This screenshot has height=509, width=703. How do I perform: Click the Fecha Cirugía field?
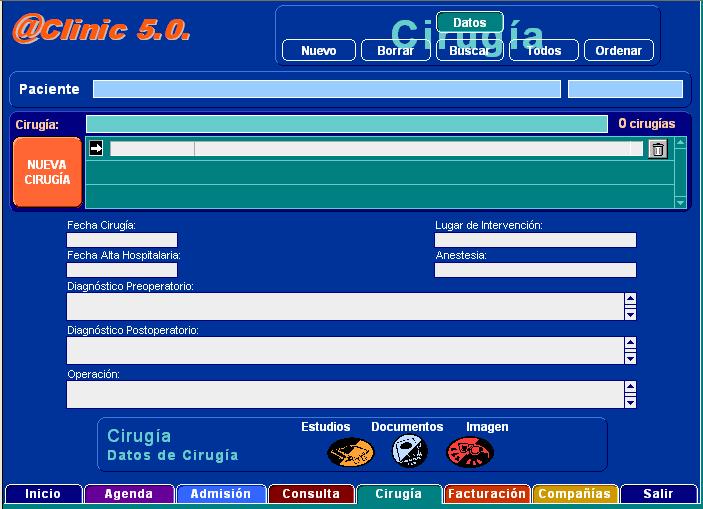122,240
